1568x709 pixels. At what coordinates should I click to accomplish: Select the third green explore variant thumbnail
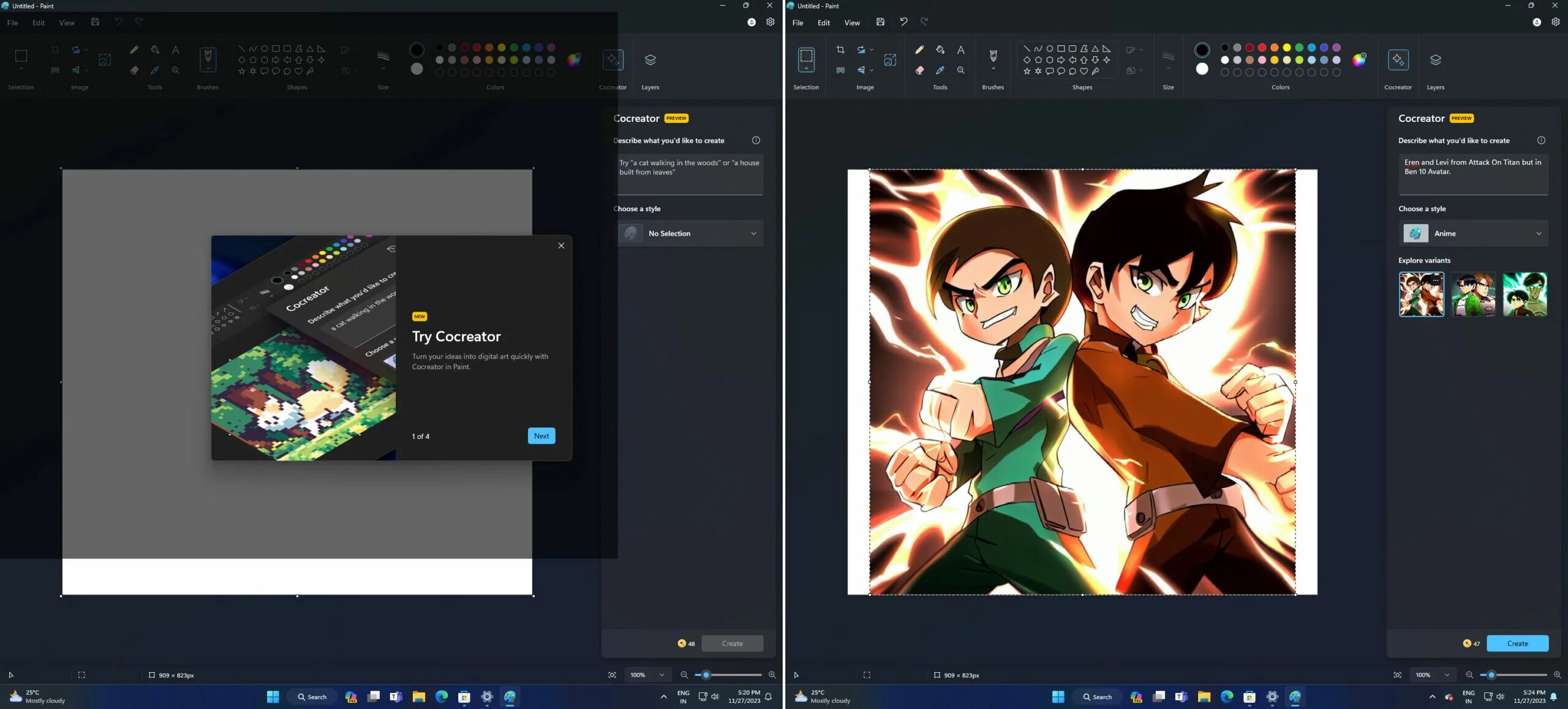pyautogui.click(x=1525, y=294)
